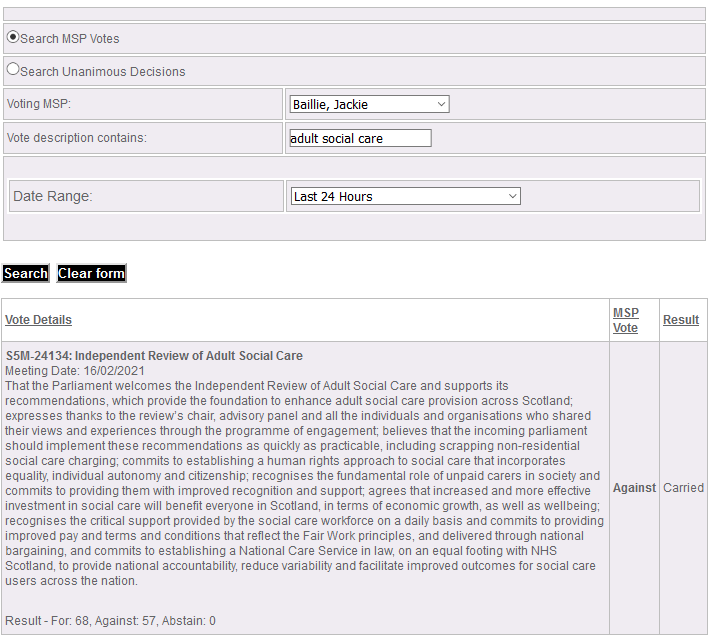
Task: Click the Against vote cell
Action: point(634,488)
